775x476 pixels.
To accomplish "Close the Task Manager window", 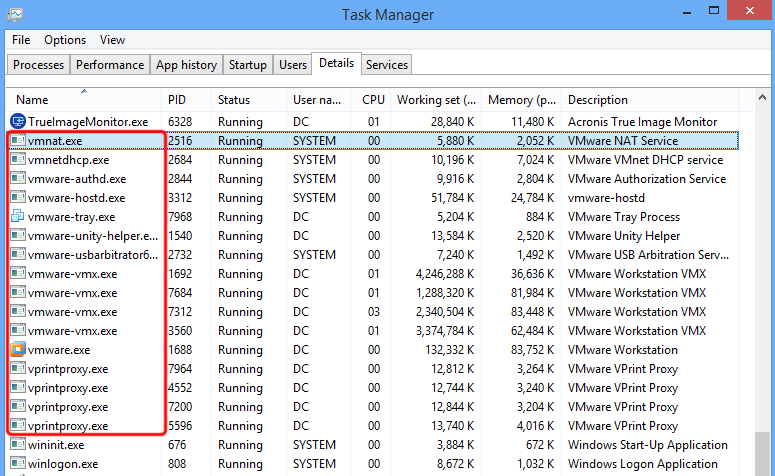I will tap(750, 10).
